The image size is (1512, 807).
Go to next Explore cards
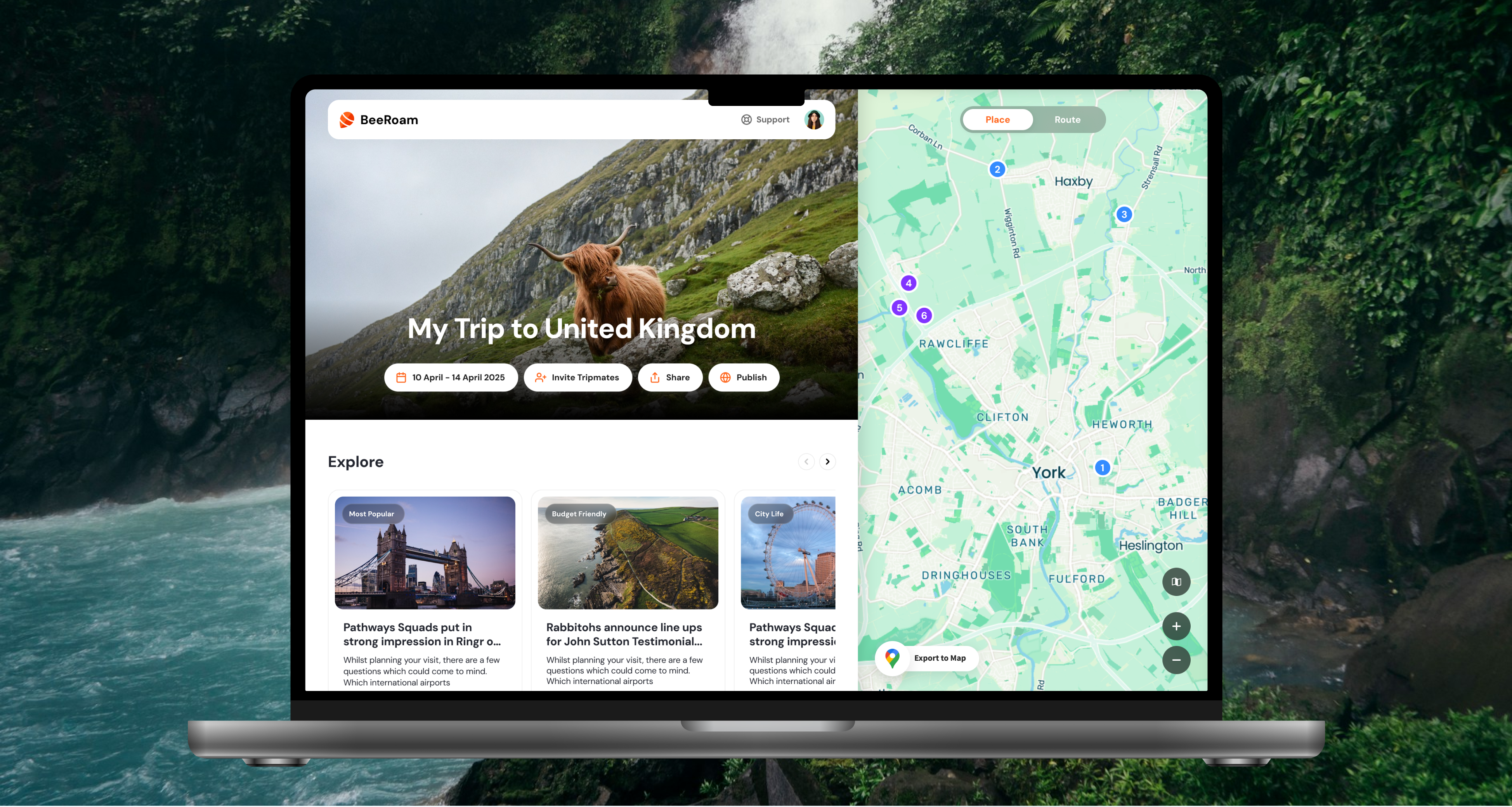coord(827,462)
